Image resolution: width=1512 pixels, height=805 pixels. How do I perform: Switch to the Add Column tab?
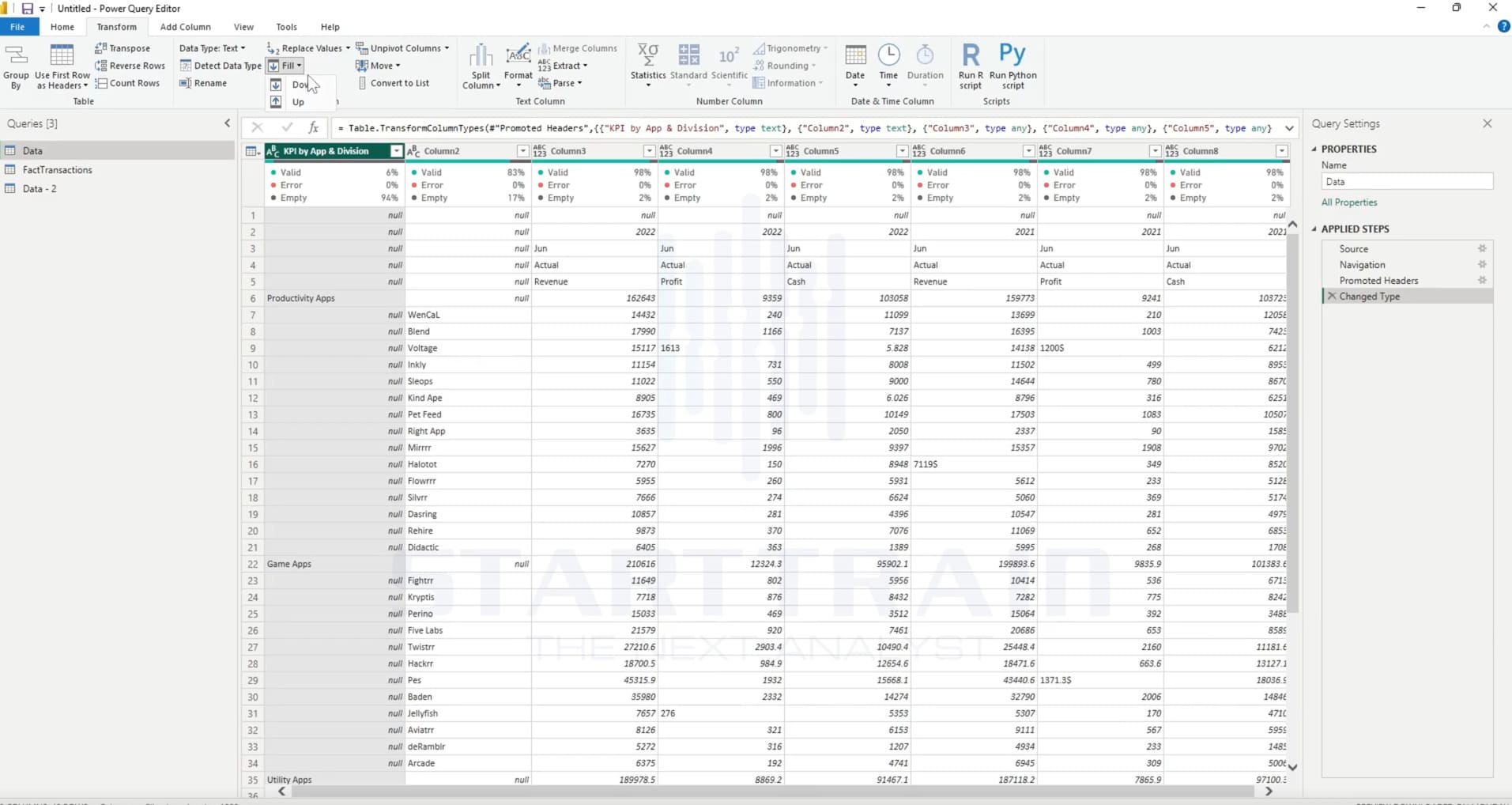click(x=185, y=27)
